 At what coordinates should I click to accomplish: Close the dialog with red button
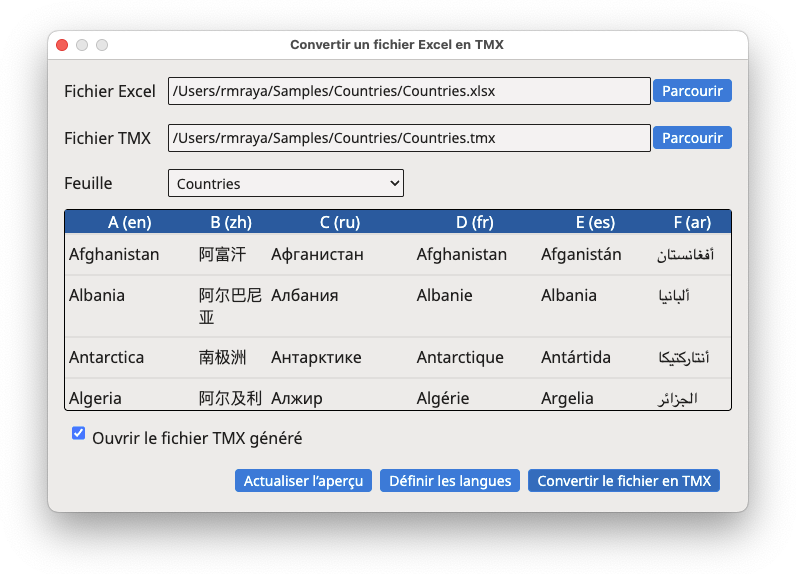click(62, 45)
